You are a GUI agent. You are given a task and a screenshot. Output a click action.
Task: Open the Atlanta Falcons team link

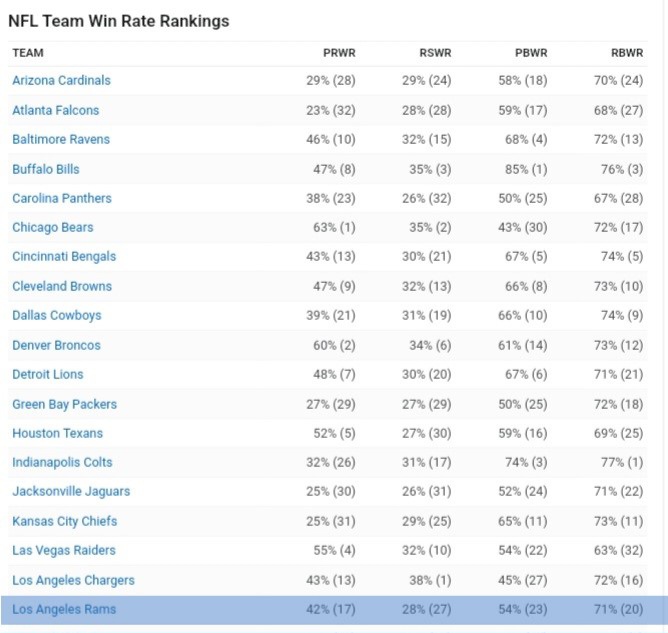(x=55, y=110)
